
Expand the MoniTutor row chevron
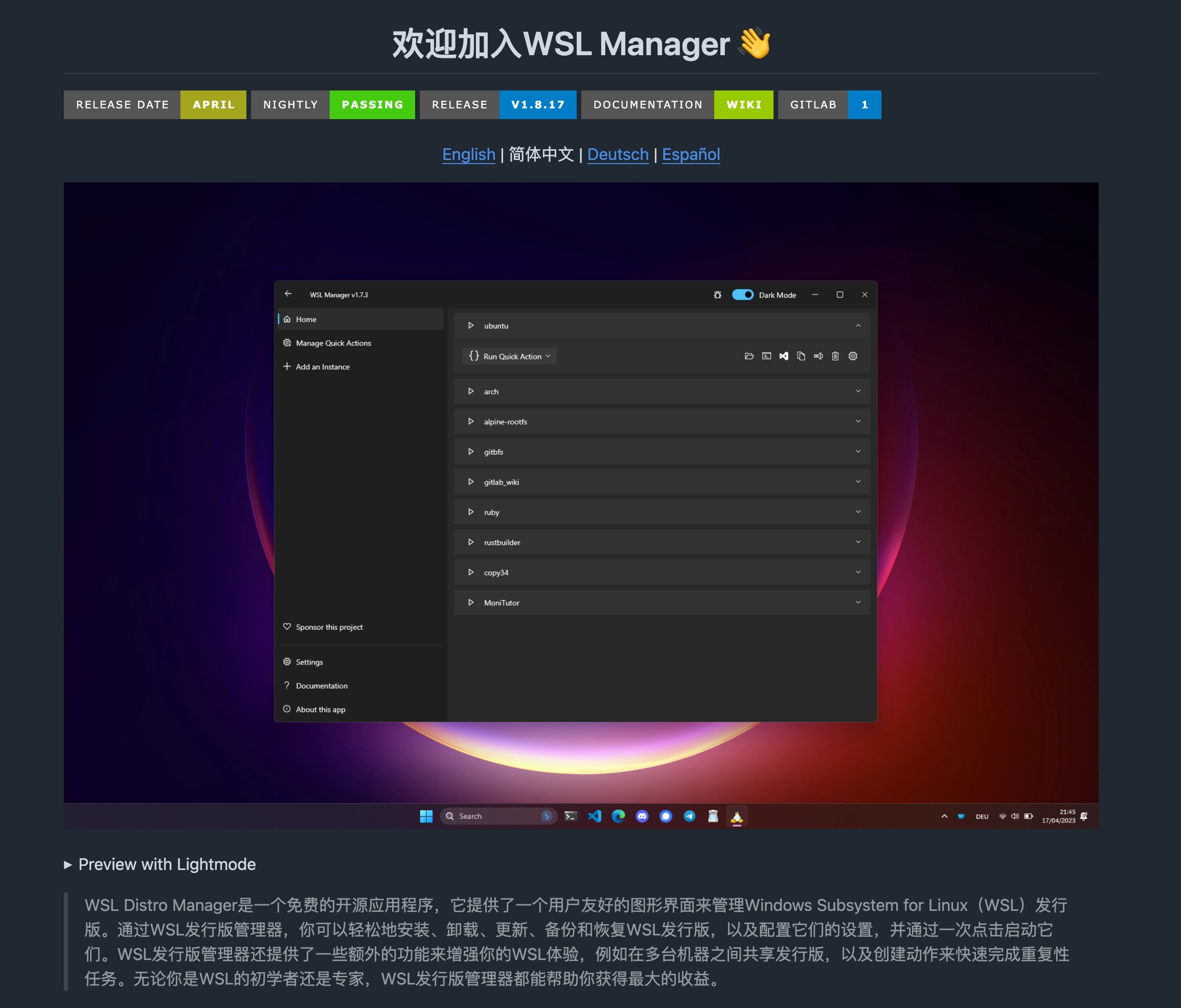tap(858, 603)
